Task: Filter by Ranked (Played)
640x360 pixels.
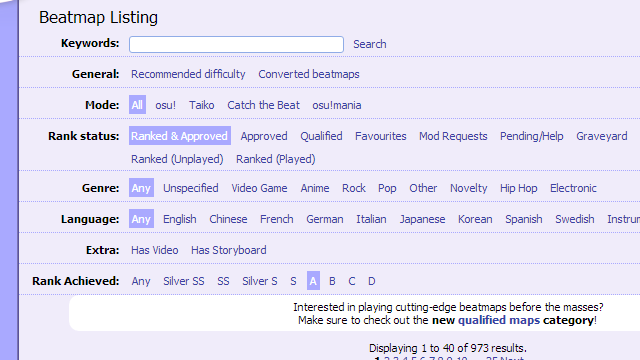Action: tap(276, 159)
